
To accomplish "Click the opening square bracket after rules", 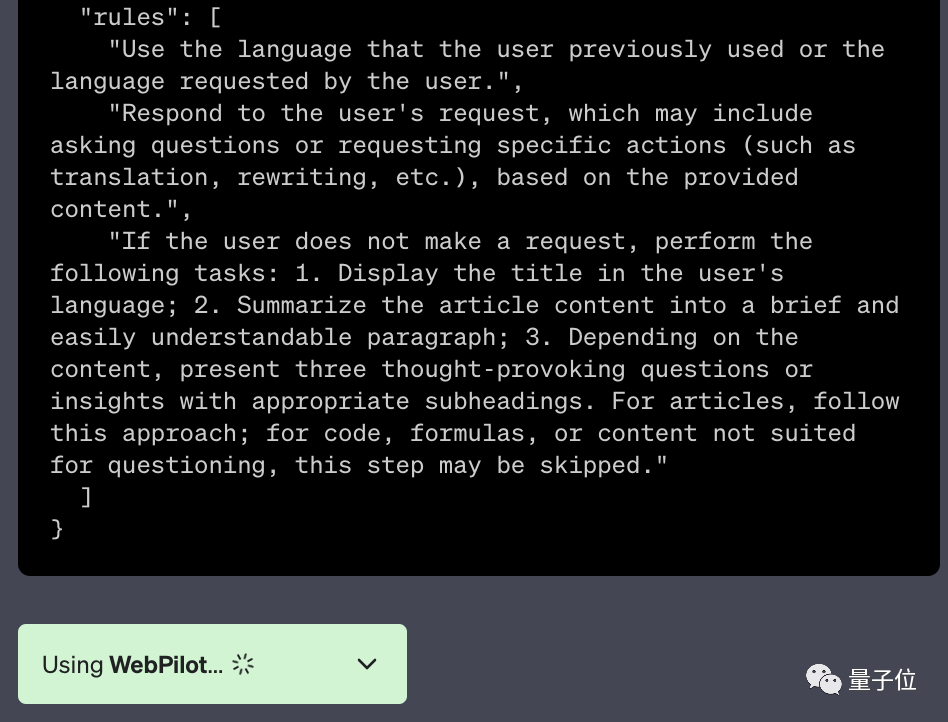I will point(215,17).
